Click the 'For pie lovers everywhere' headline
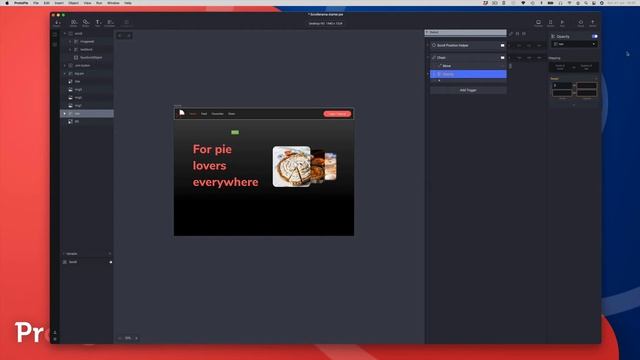This screenshot has height=360, width=640. click(225, 165)
